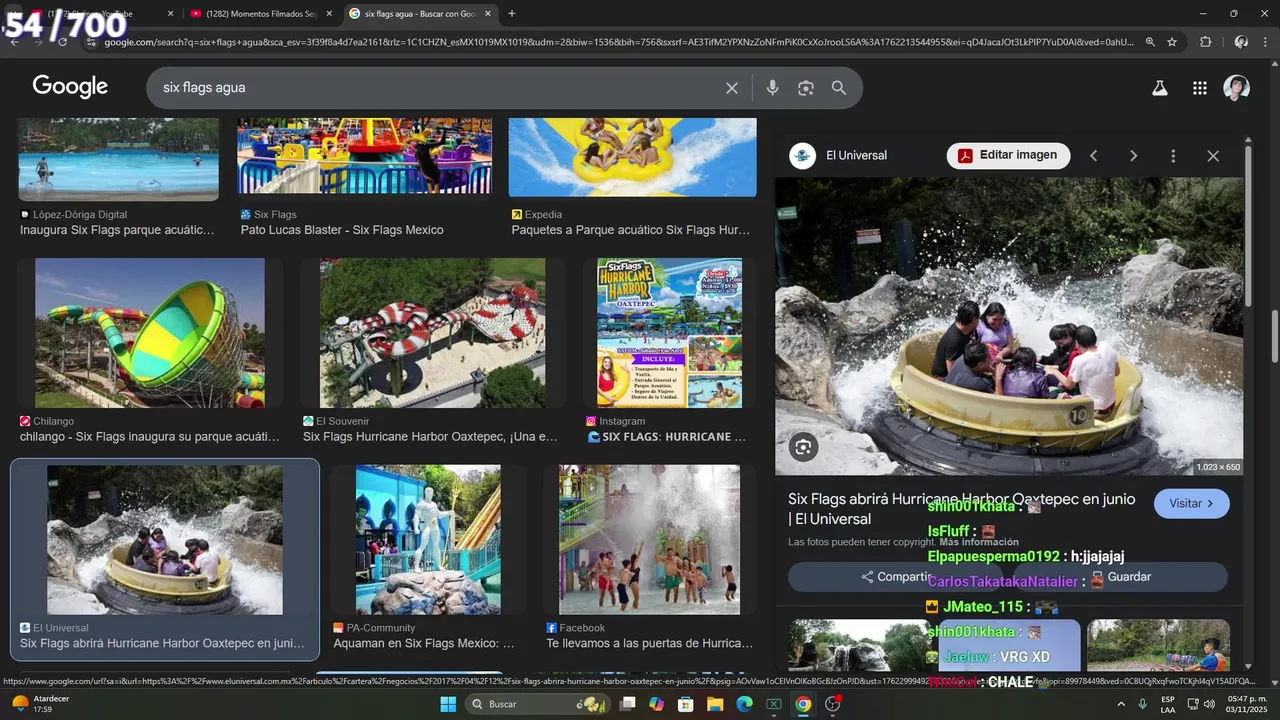
Task: Open related waterfall image in preview panel
Action: tap(859, 645)
